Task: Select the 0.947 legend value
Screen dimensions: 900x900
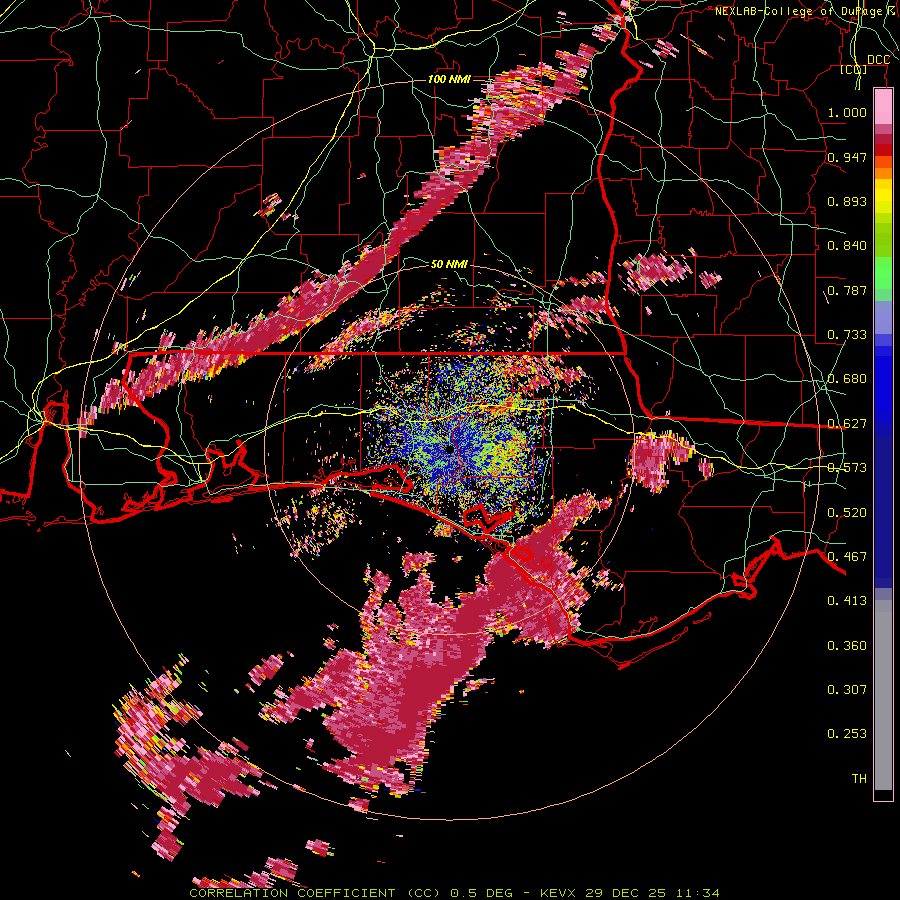Action: coord(847,157)
